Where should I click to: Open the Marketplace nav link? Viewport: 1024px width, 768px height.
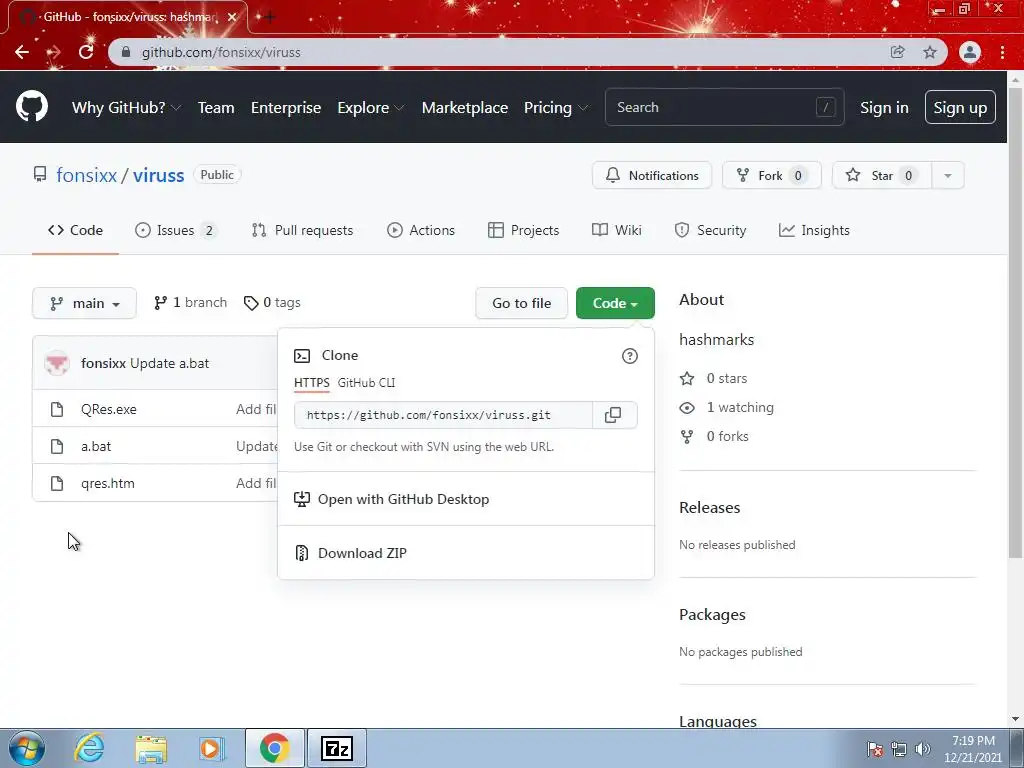coord(464,108)
